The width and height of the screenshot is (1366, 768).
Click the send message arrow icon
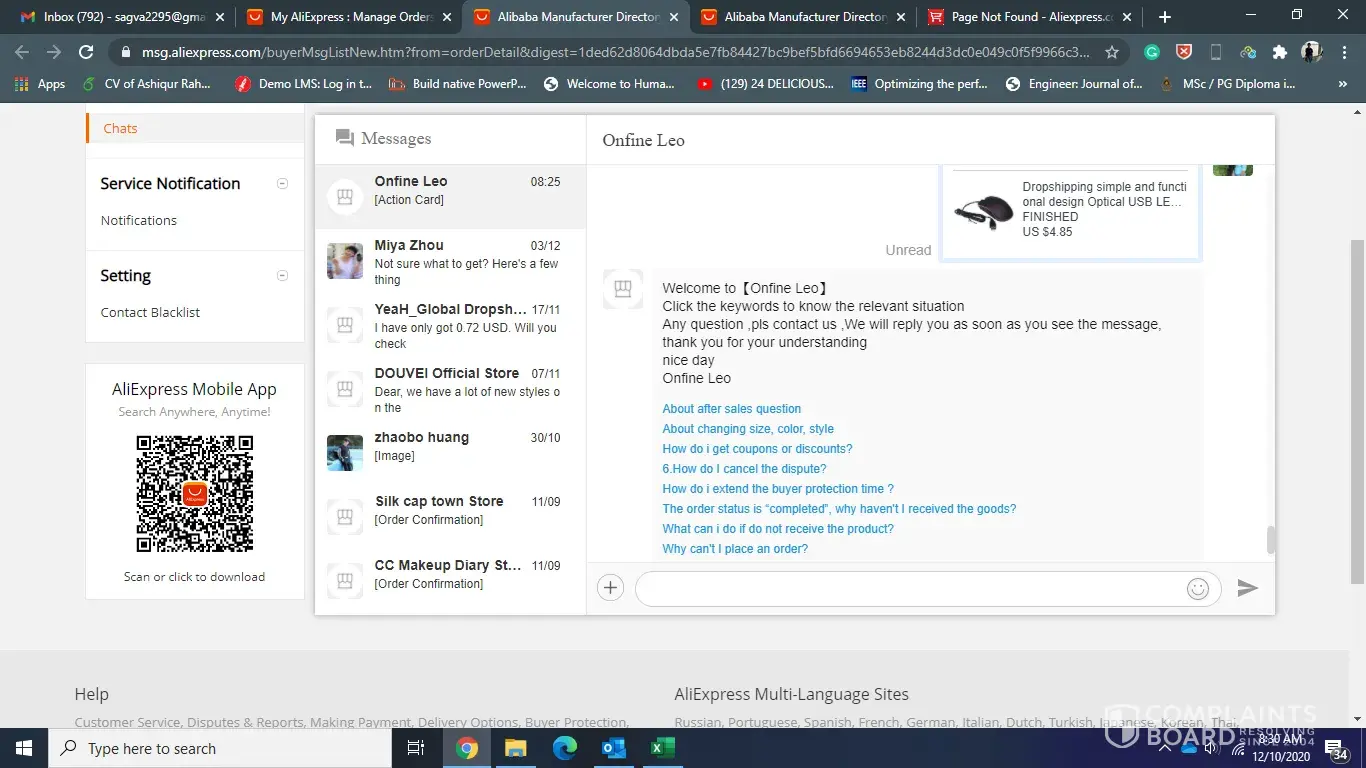click(1247, 588)
